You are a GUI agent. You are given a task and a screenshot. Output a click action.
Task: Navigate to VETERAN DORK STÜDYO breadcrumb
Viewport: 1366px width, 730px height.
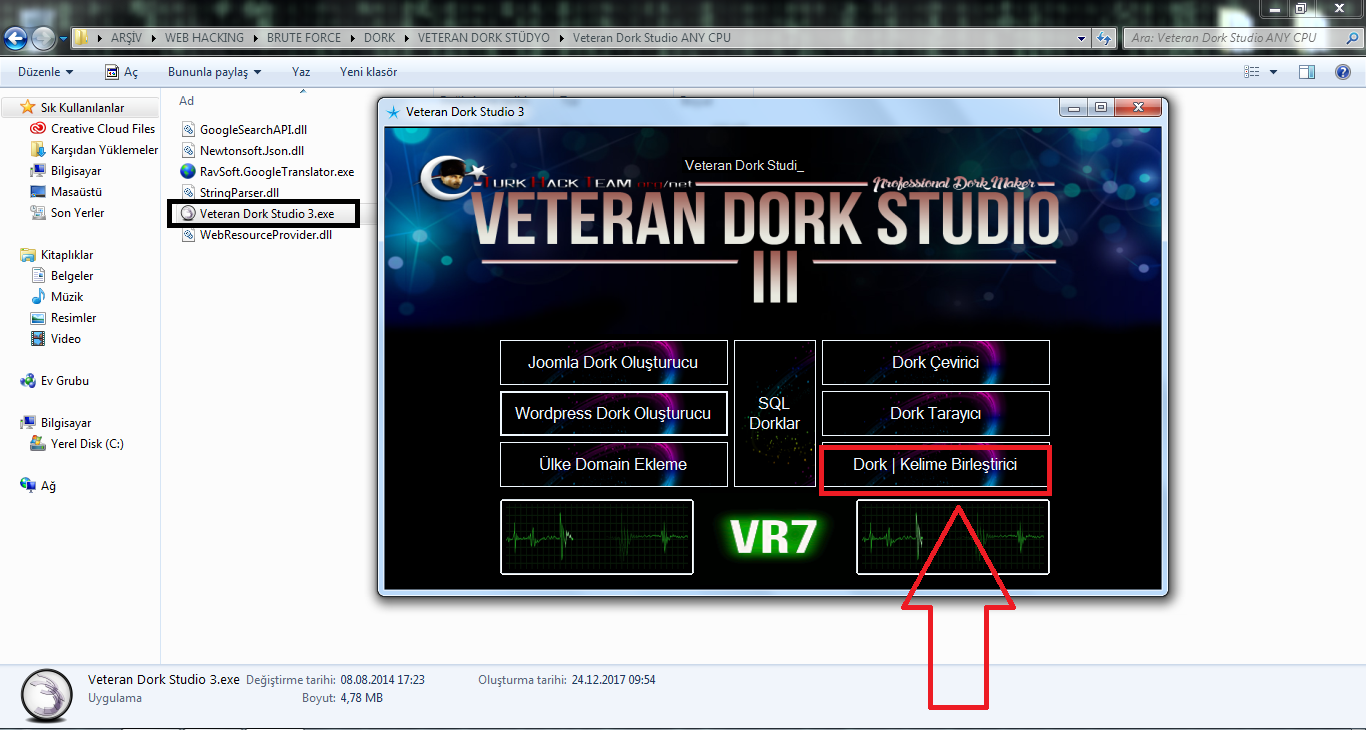point(484,38)
